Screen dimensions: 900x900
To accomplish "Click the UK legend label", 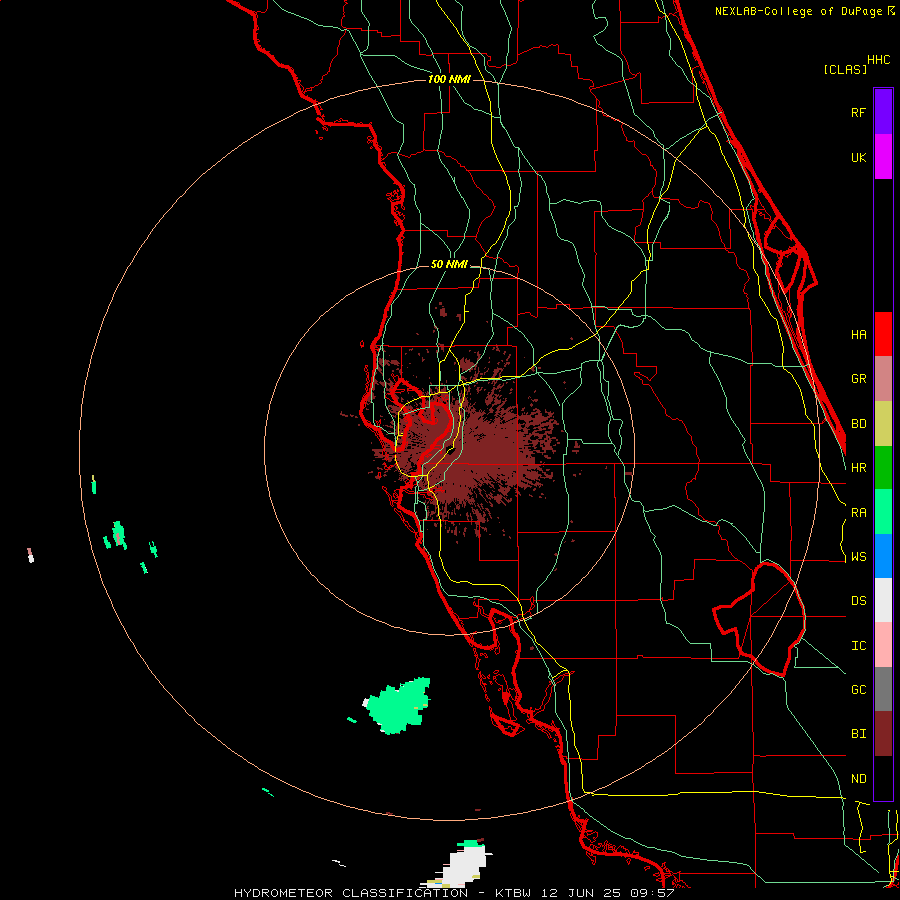I will point(858,157).
